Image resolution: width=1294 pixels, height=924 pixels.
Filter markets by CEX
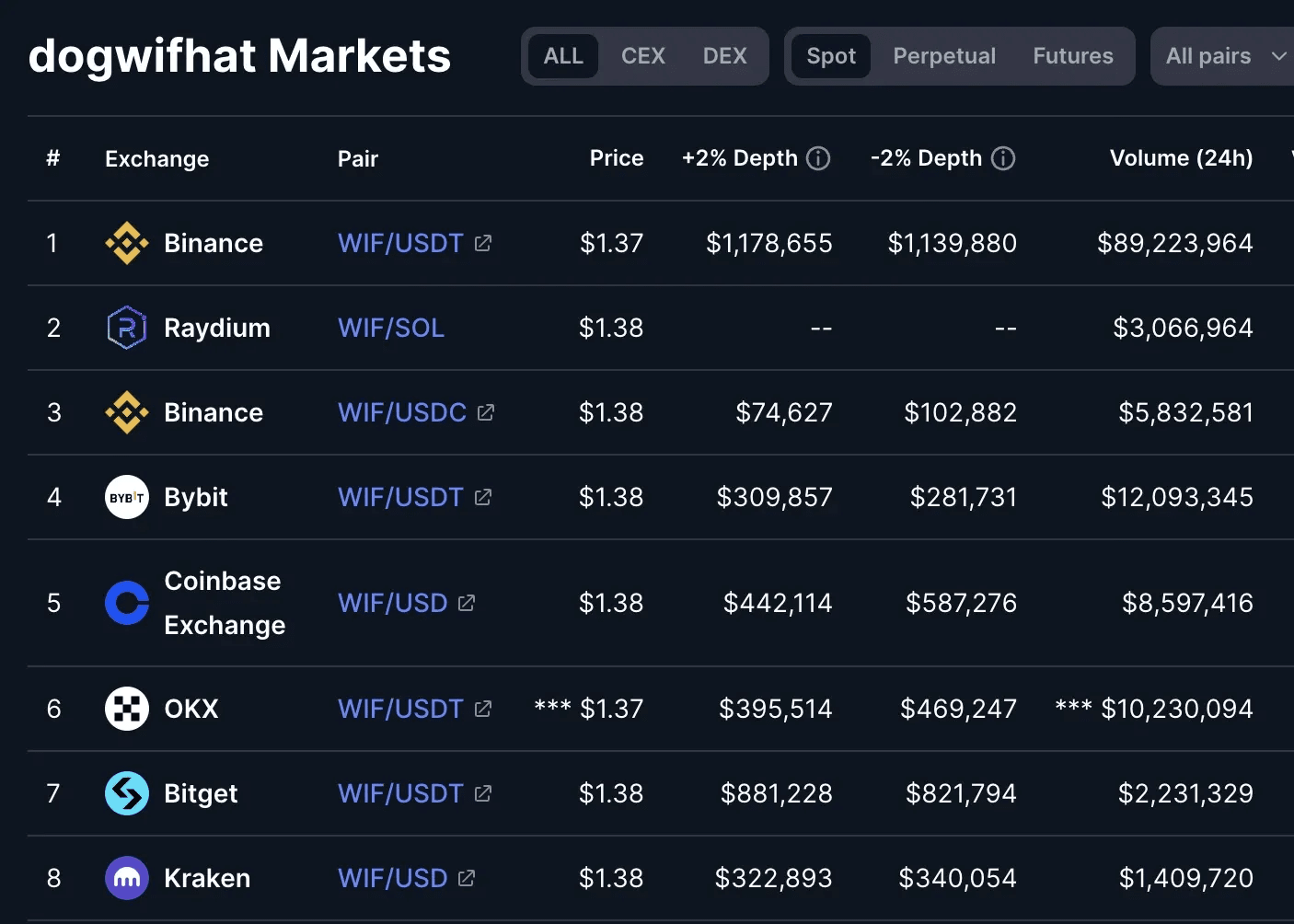642,56
